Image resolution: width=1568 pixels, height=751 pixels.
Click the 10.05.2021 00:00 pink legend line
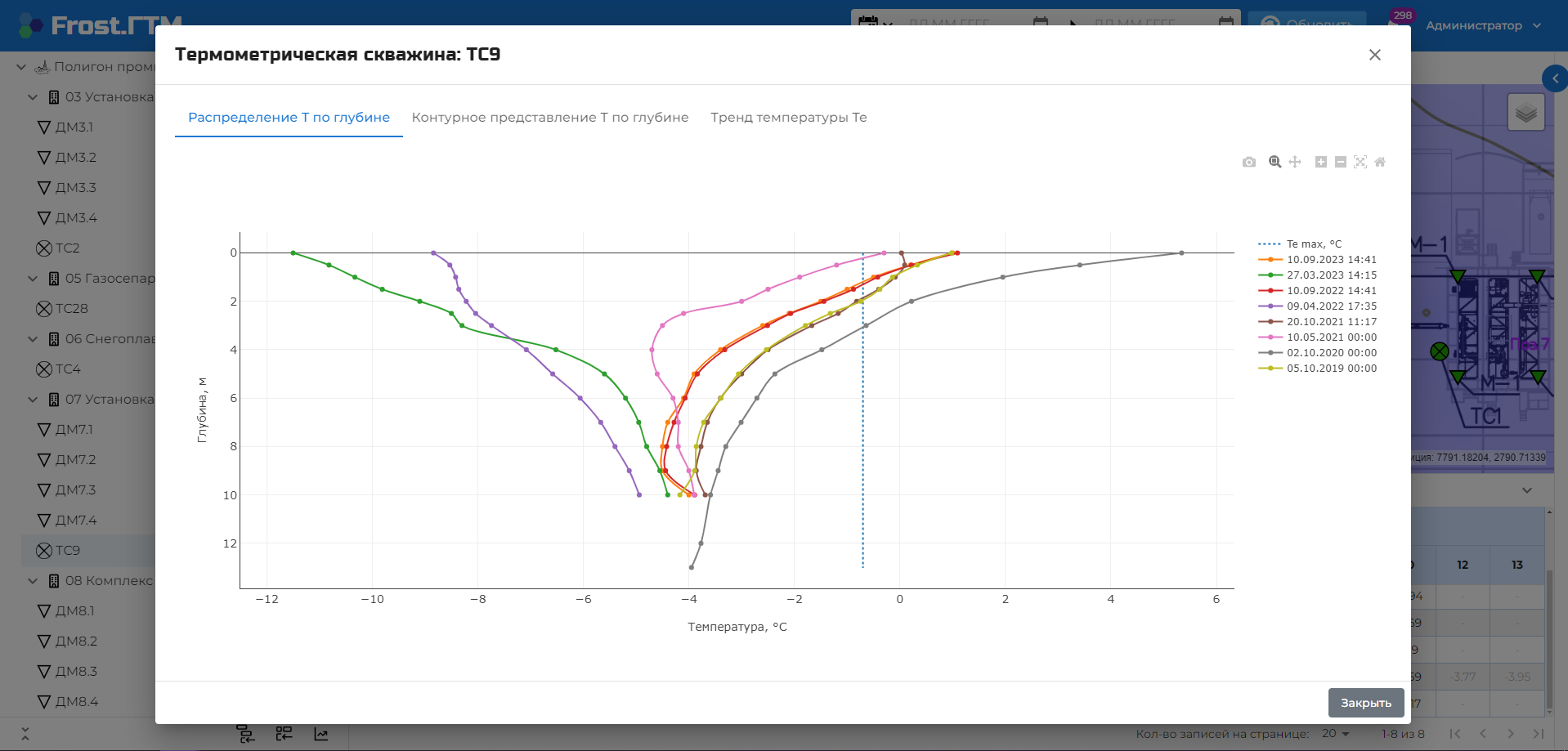coord(1270,337)
